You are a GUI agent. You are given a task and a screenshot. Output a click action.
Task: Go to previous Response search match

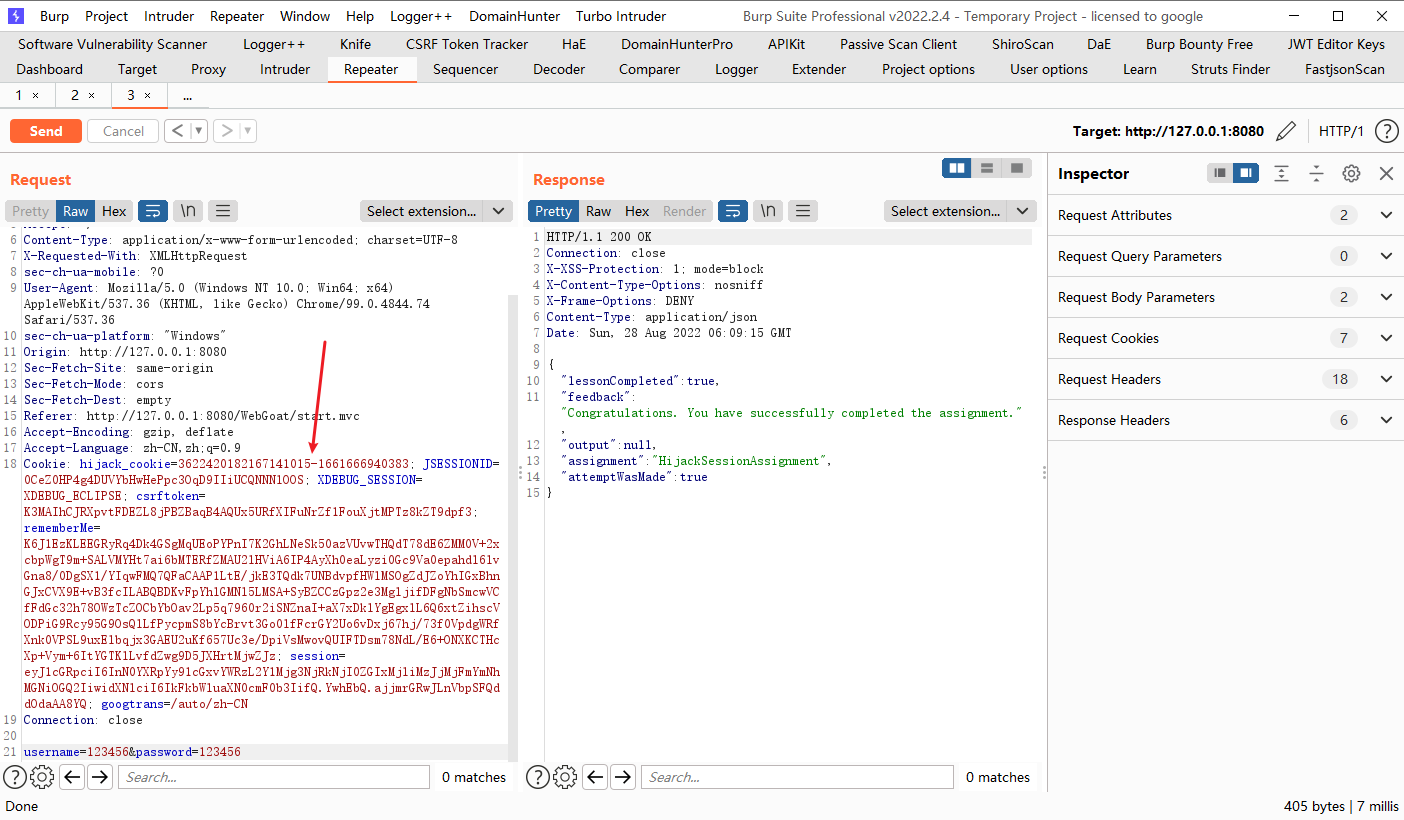(595, 777)
